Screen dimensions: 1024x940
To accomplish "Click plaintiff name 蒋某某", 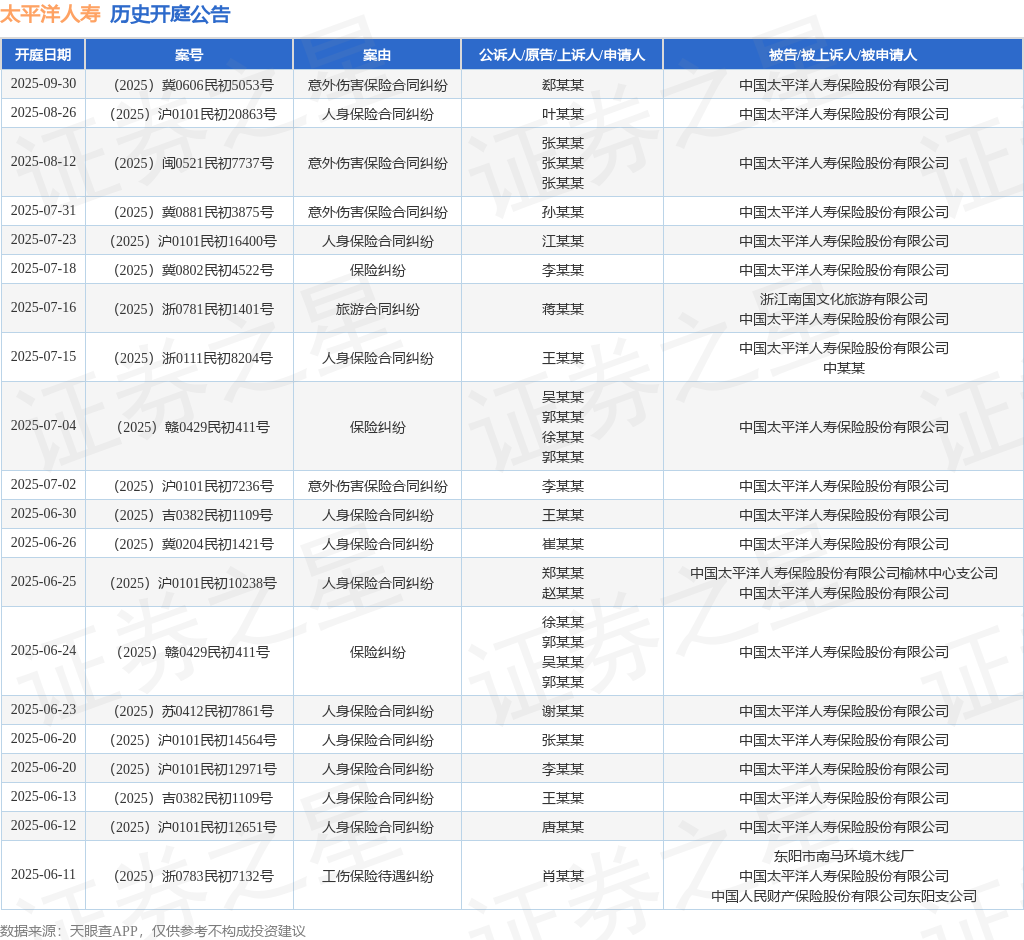I will 563,309.
